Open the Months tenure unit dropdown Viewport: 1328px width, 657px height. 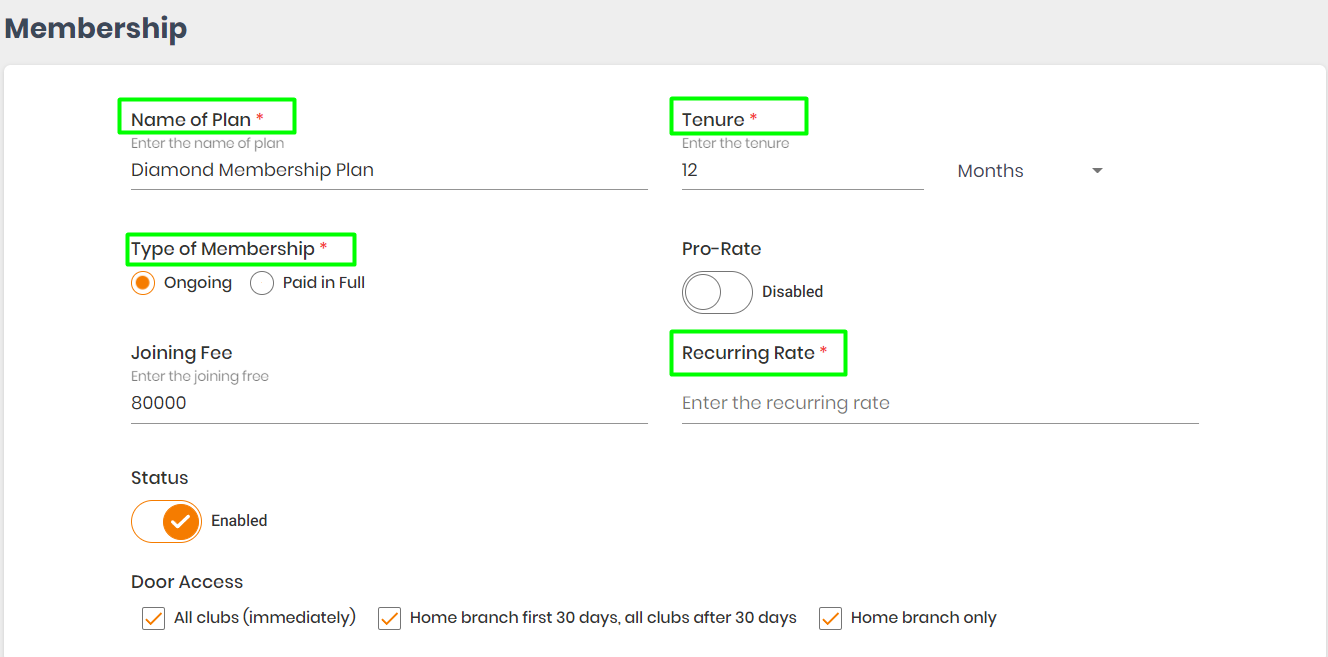click(x=1030, y=171)
